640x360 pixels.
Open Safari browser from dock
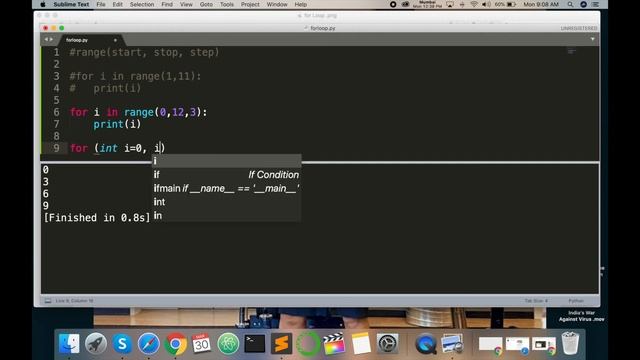coord(149,343)
